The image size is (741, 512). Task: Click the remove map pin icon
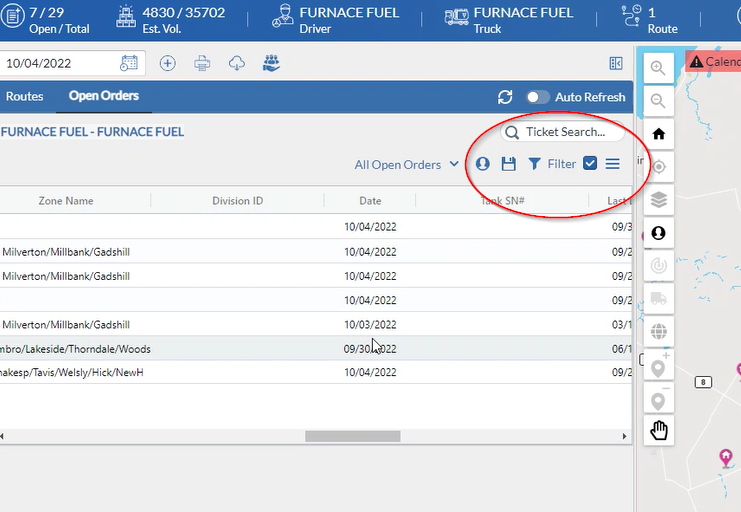(x=658, y=398)
